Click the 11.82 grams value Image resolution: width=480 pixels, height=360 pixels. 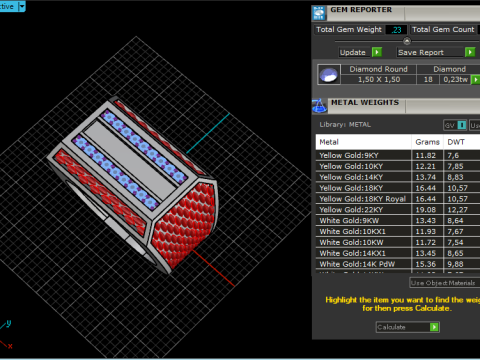tap(425, 155)
